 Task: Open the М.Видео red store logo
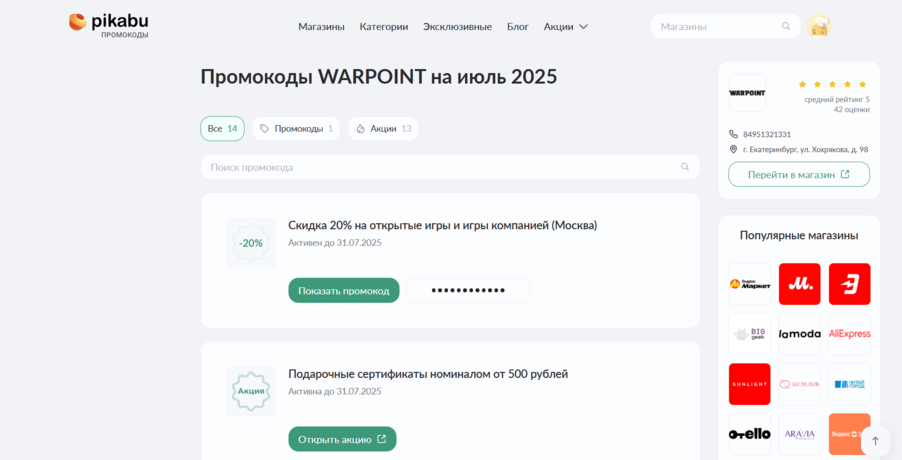pos(800,284)
